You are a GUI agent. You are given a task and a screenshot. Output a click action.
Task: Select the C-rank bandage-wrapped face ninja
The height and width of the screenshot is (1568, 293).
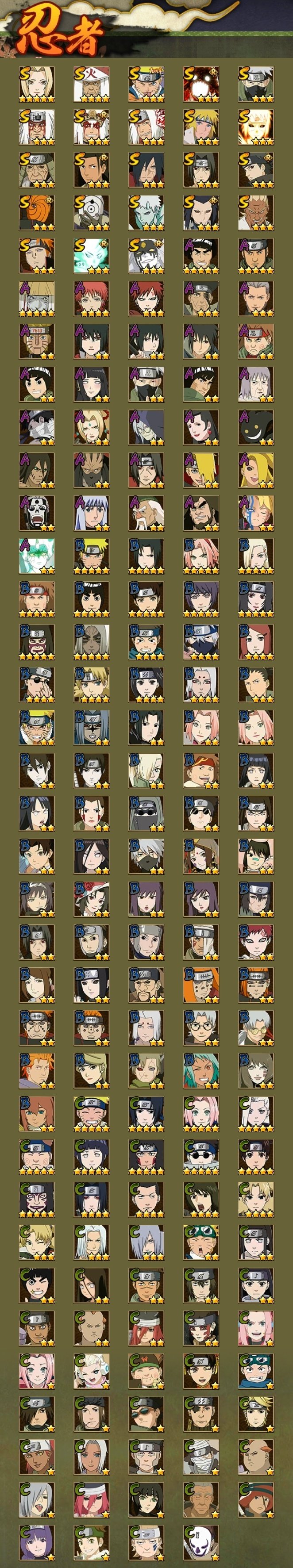click(x=201, y=1456)
